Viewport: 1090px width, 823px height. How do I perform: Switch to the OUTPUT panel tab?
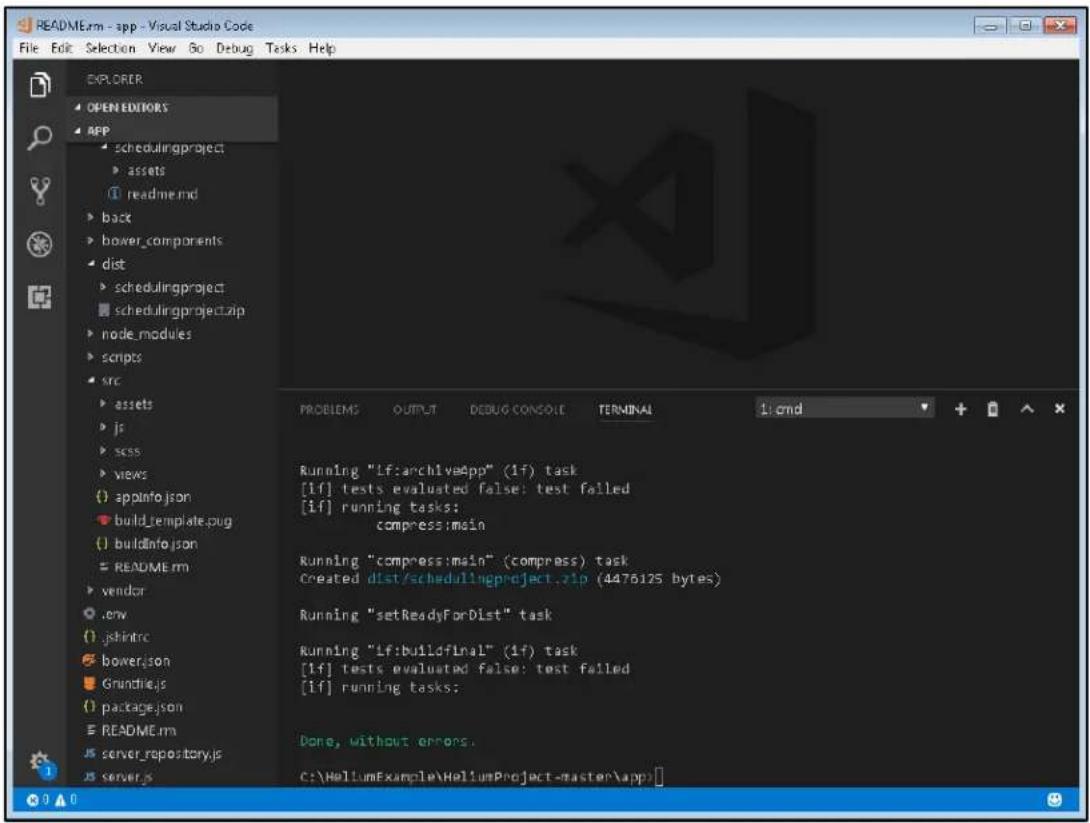[x=415, y=409]
